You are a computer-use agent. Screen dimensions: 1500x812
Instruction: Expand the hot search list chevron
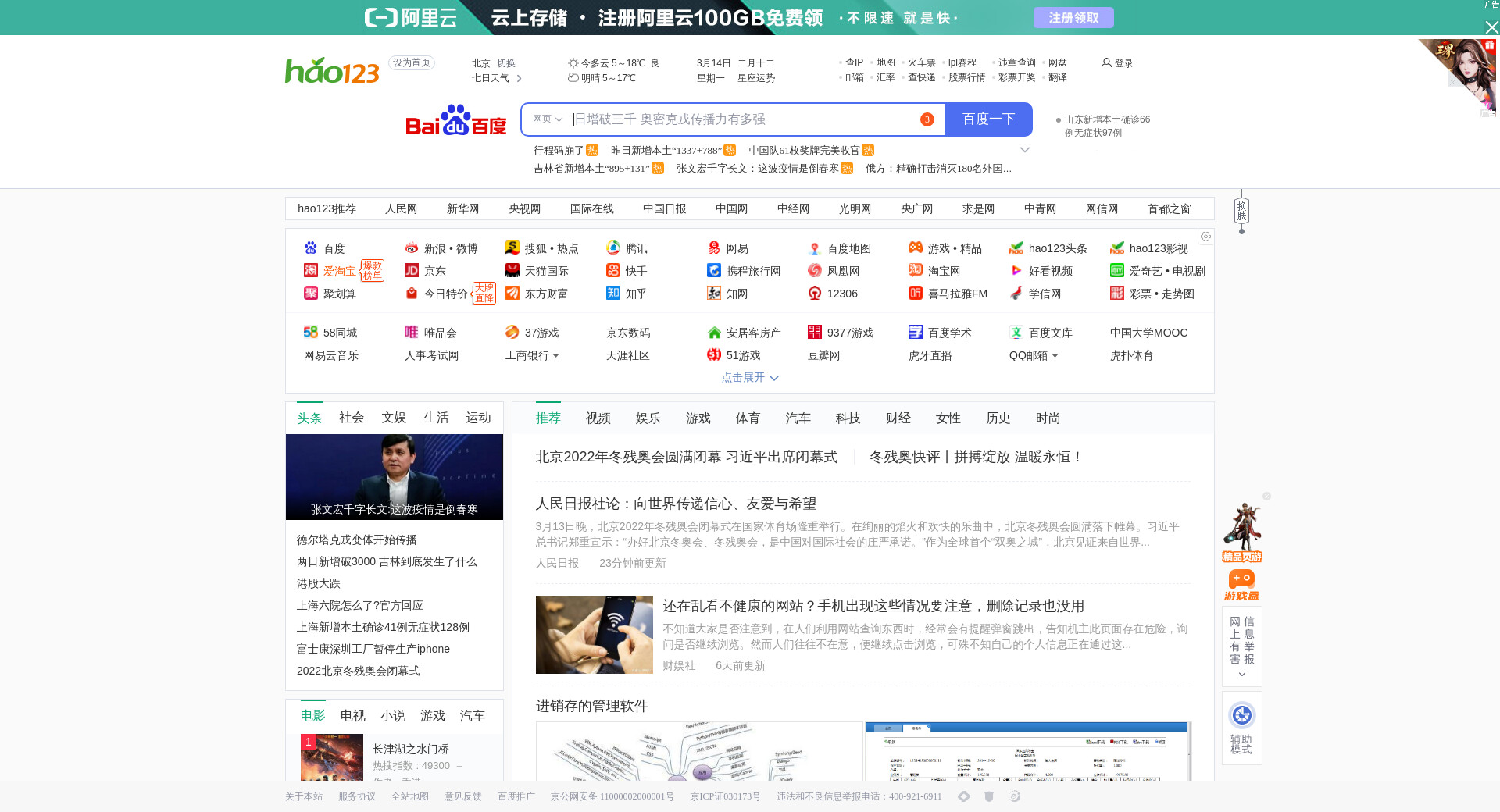click(x=1025, y=150)
